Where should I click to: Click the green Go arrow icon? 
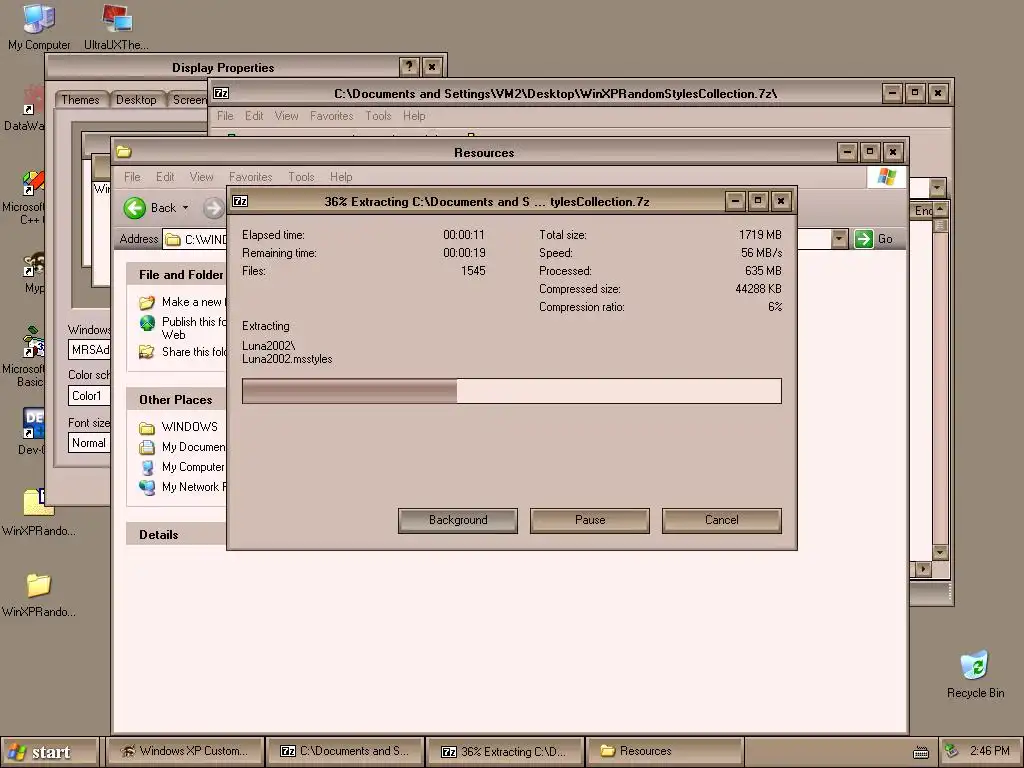coord(863,239)
